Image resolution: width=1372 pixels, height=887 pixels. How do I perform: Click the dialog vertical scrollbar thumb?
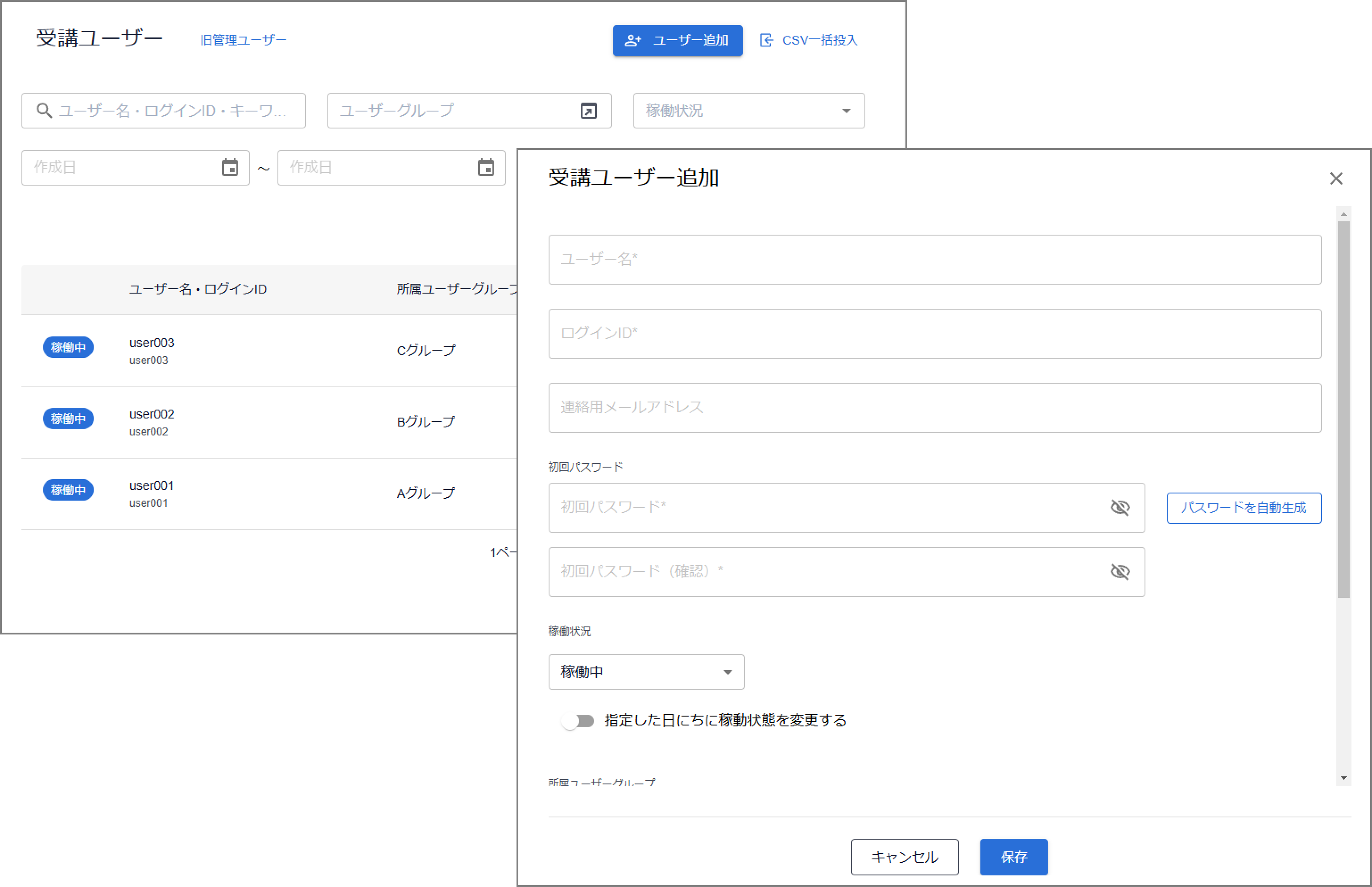click(1344, 410)
